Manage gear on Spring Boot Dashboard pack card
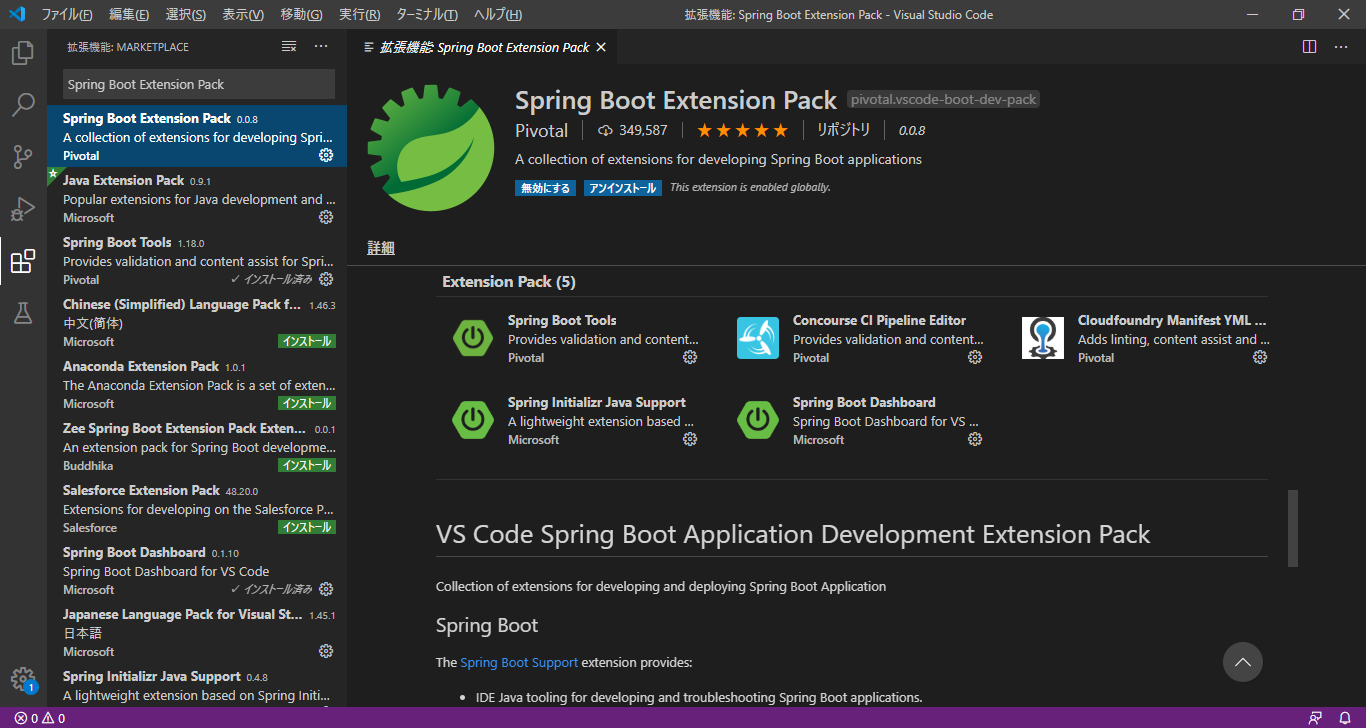 click(x=975, y=439)
